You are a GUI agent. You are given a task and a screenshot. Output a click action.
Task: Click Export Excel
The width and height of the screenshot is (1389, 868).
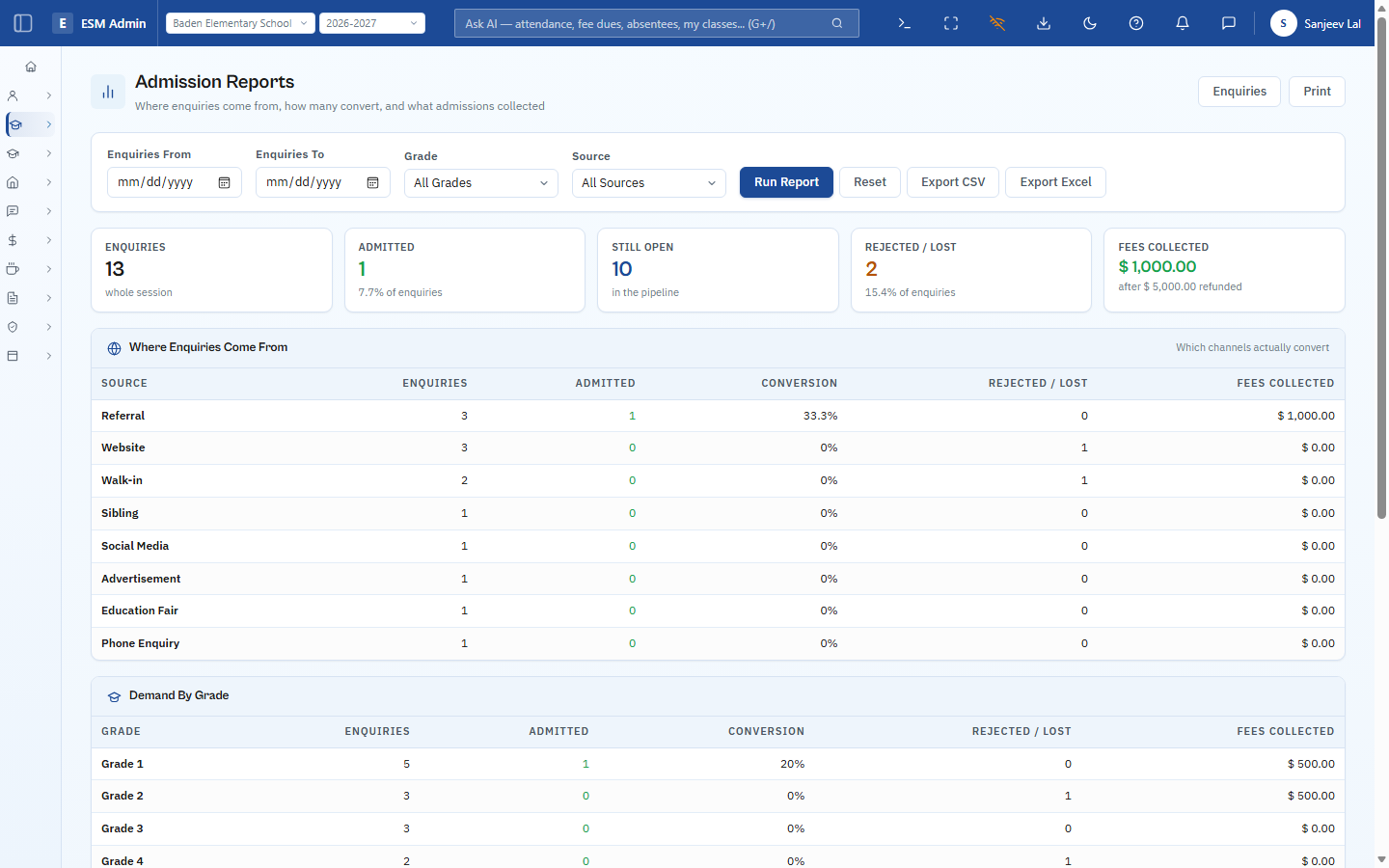tap(1055, 182)
